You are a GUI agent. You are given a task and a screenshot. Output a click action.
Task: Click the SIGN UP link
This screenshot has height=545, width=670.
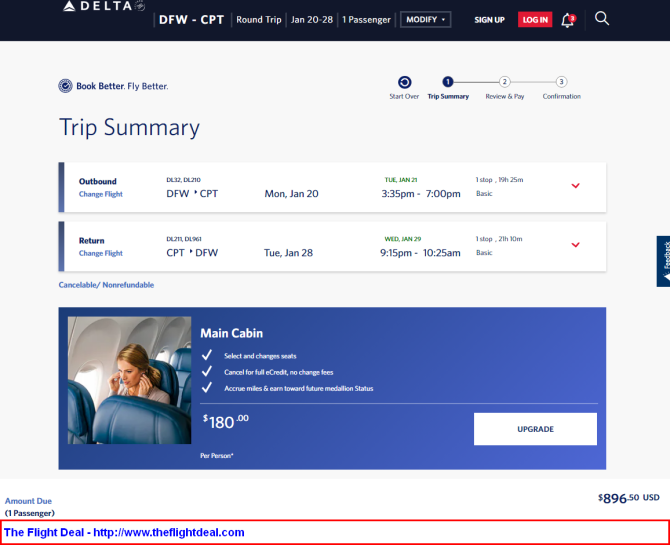pyautogui.click(x=489, y=20)
